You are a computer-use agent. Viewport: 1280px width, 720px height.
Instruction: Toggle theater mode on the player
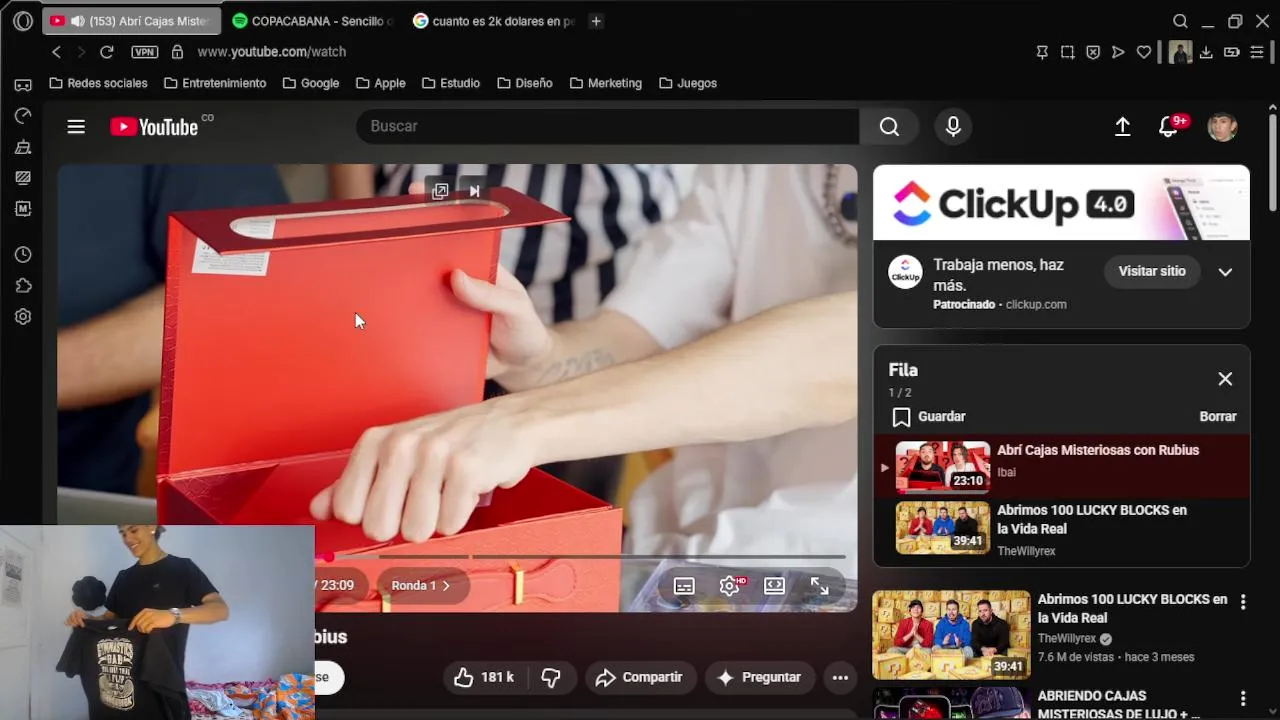pyautogui.click(x=774, y=586)
